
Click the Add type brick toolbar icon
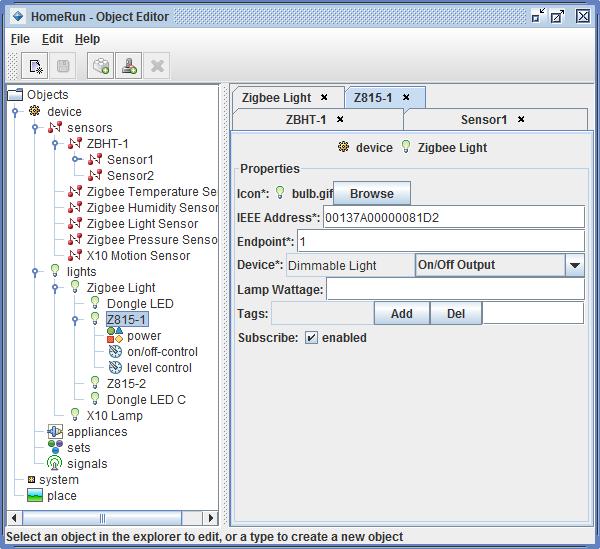click(x=100, y=66)
